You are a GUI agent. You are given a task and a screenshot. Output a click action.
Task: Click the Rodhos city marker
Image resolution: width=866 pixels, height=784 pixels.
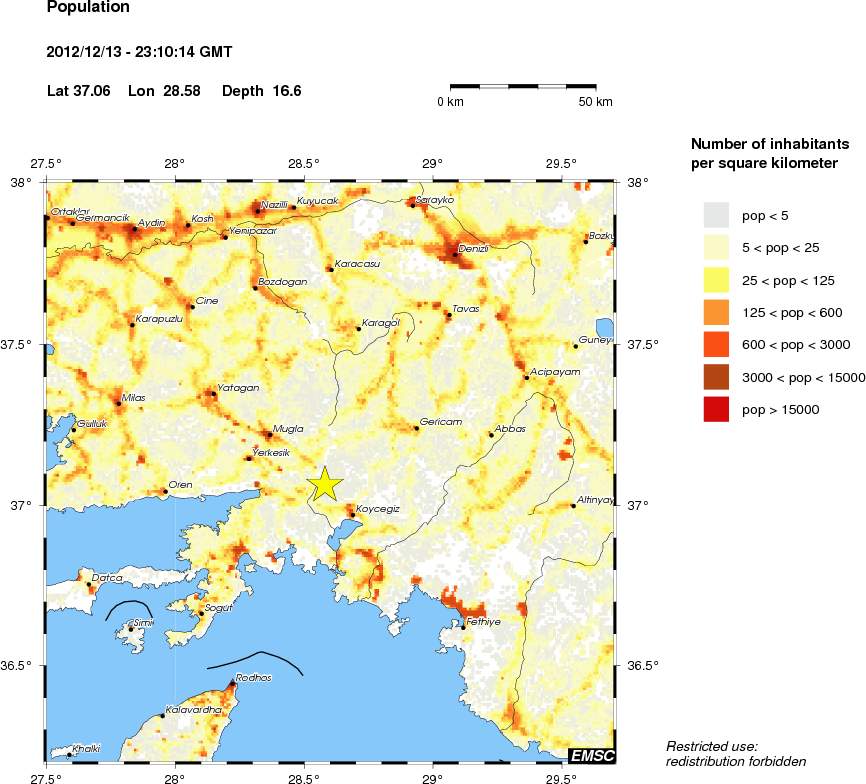232,683
